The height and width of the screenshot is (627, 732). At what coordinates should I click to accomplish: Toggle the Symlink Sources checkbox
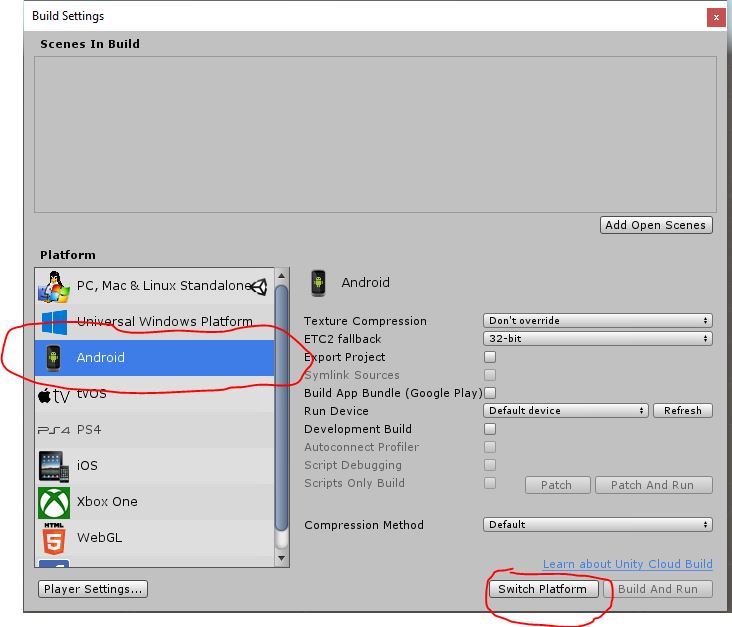[490, 375]
